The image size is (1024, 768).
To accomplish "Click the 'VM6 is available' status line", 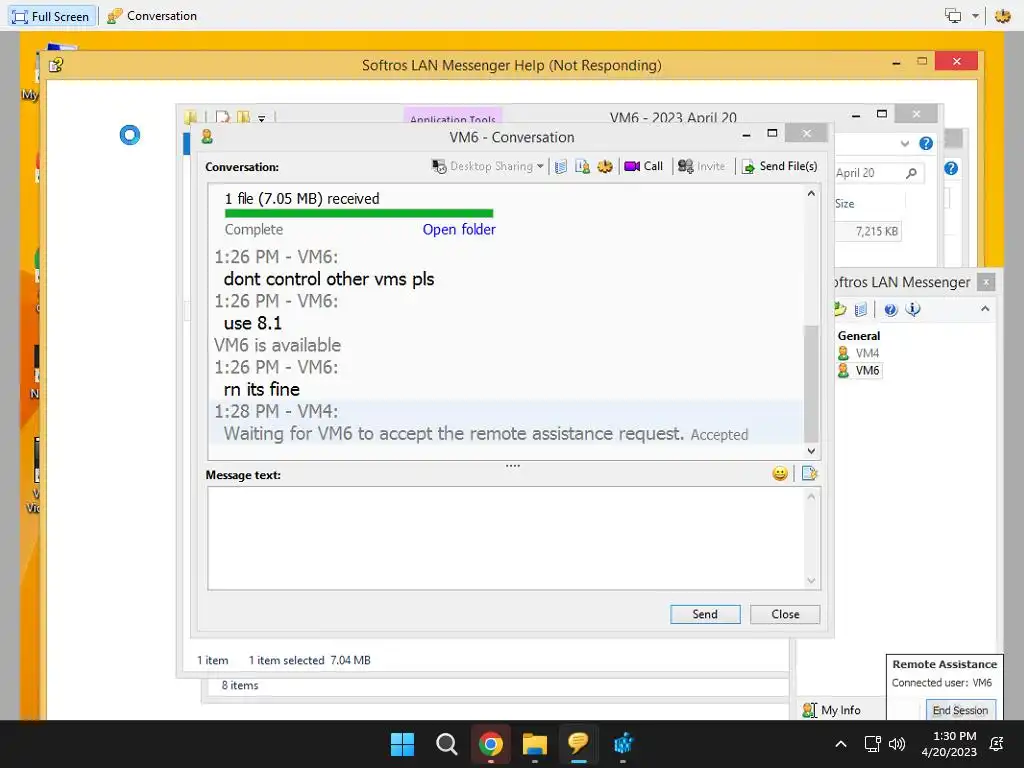I will pos(278,345).
